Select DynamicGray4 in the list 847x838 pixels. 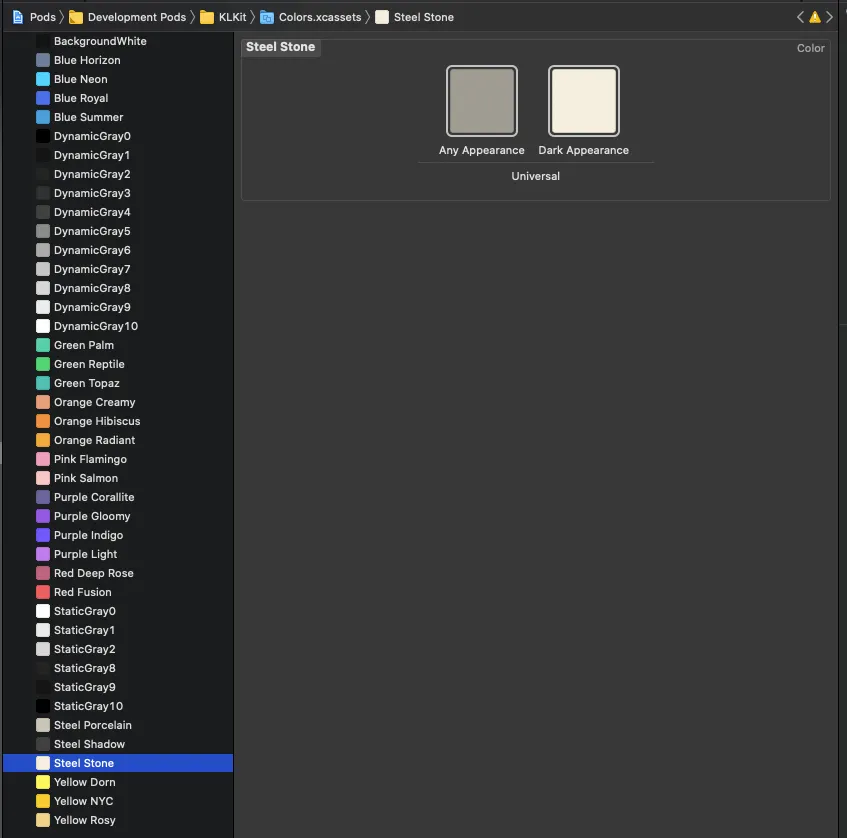click(118, 212)
